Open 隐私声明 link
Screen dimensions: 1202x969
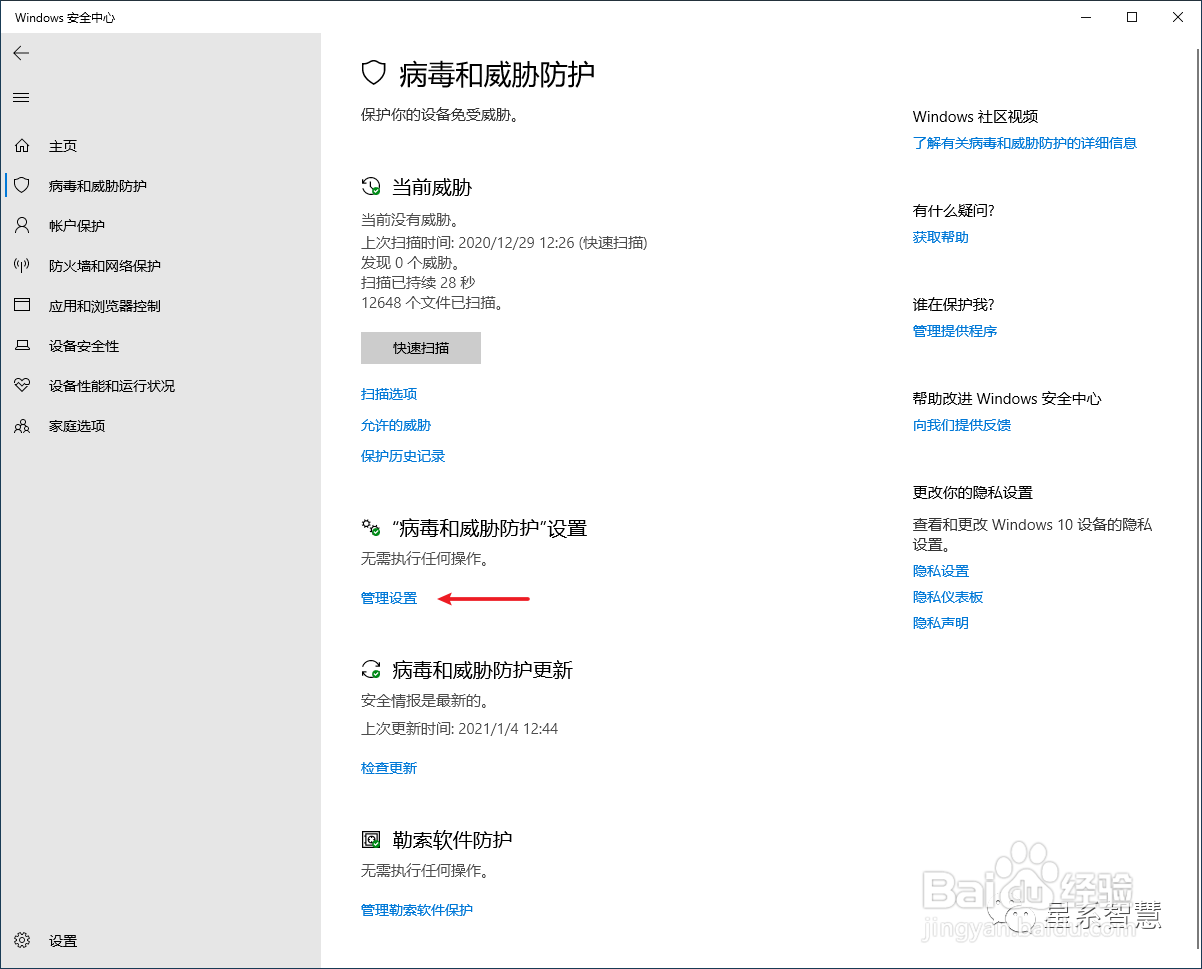[941, 623]
